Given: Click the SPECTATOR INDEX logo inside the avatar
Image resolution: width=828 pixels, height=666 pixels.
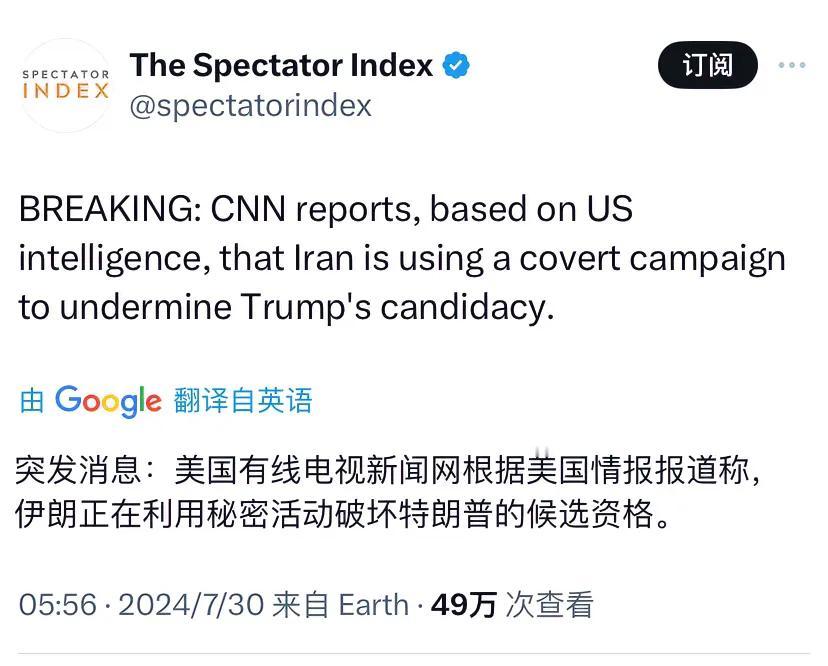Looking at the screenshot, I should tap(64, 81).
